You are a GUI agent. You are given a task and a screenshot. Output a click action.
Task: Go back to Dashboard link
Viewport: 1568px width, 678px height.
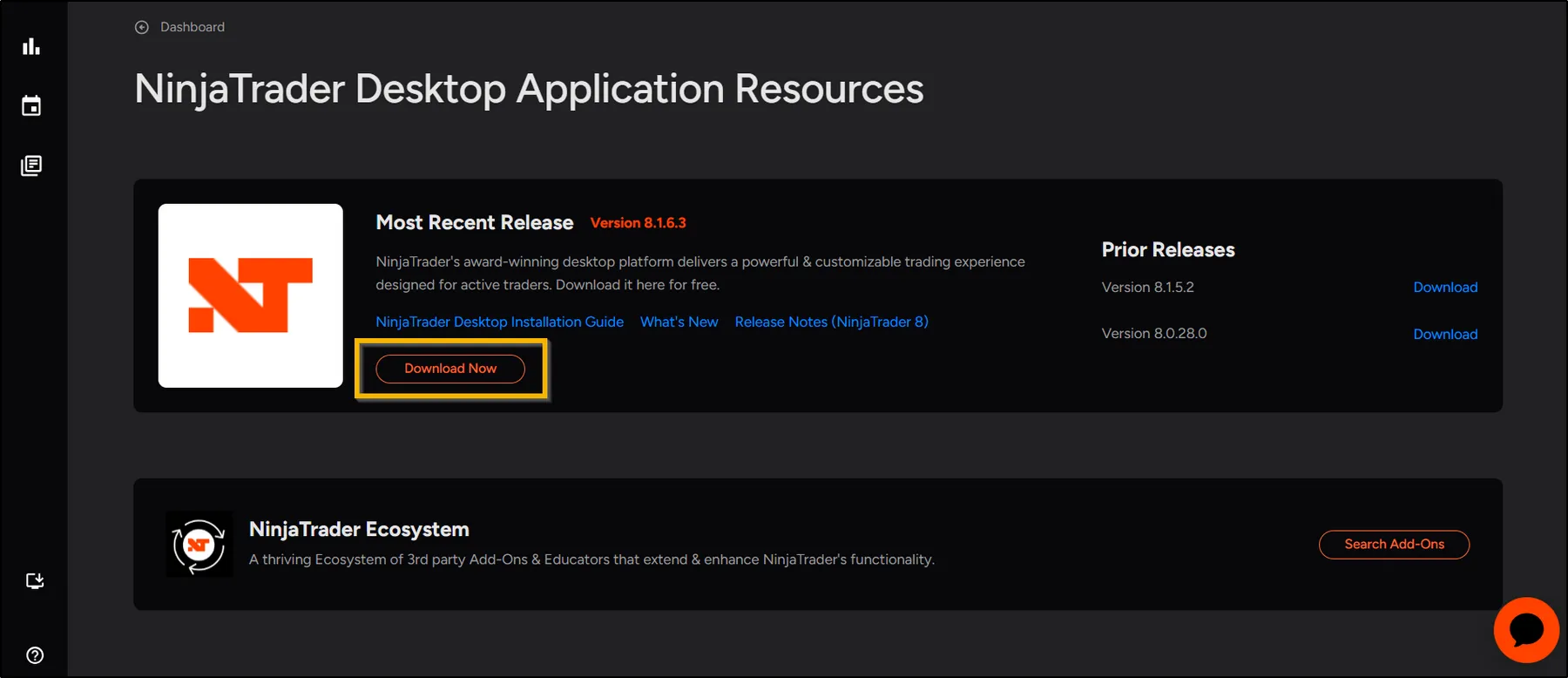[x=193, y=27]
